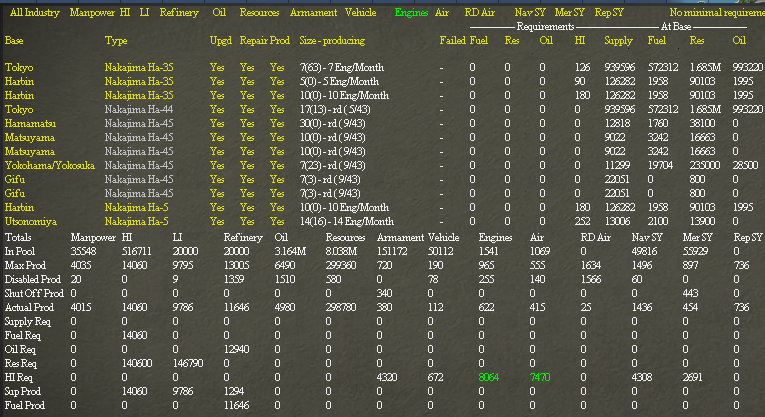Open the RD Air filter at top
Screen dimensions: 765x417
point(480,13)
